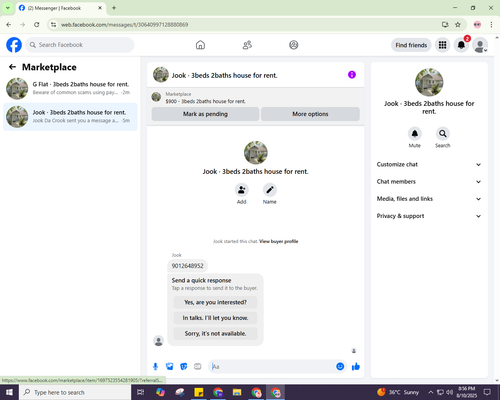The width and height of the screenshot is (500, 400).
Task: Open the notifications bell
Action: pos(461,45)
